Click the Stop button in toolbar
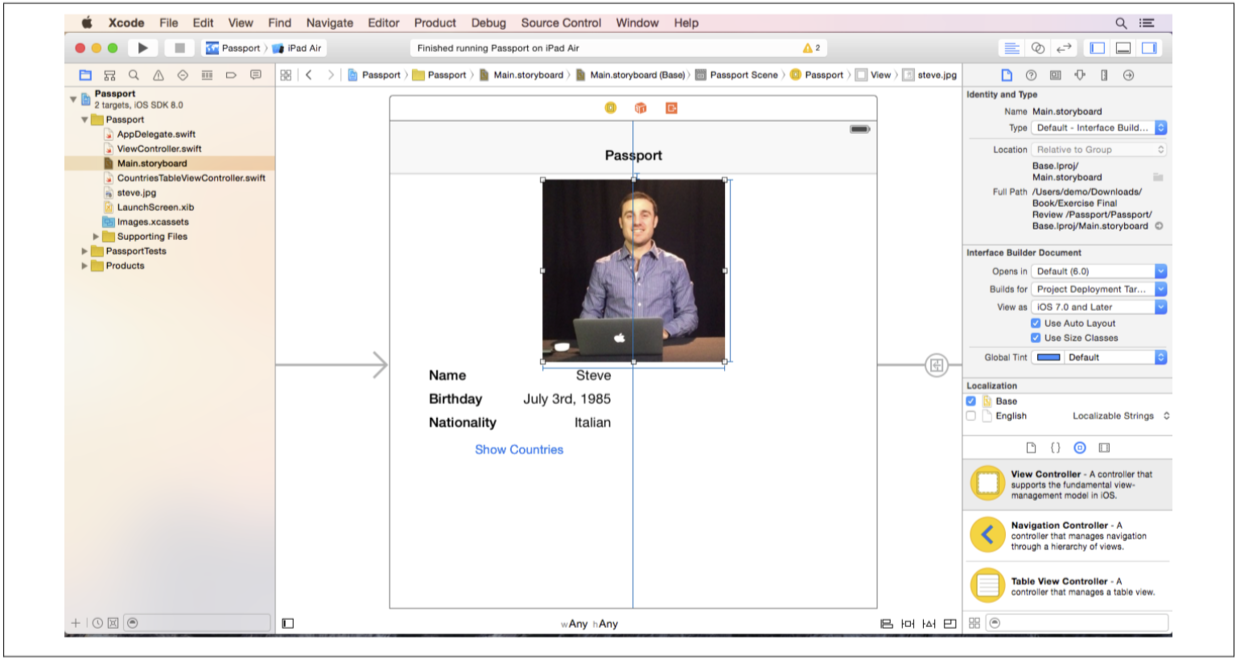The image size is (1240, 660). (x=179, y=48)
